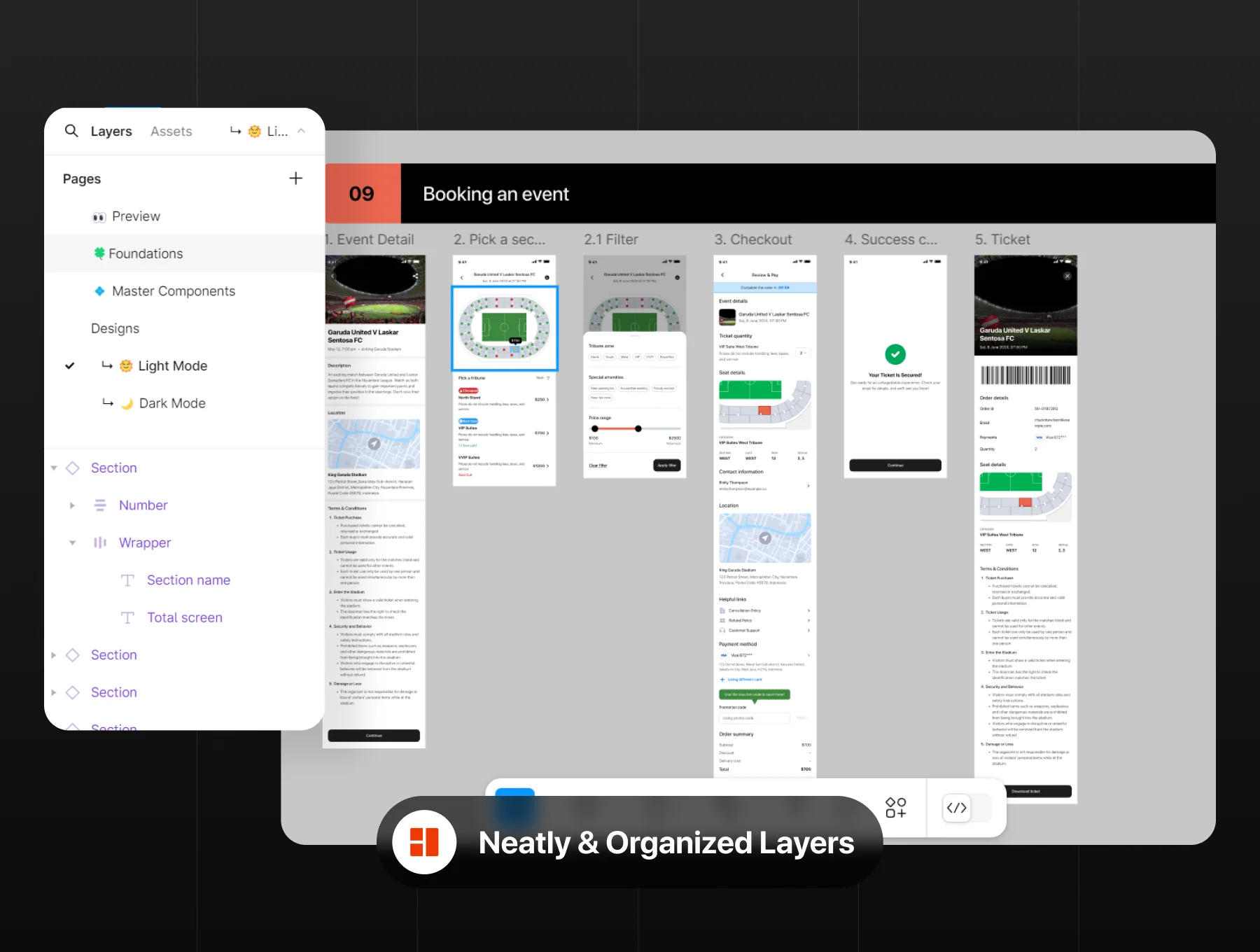Click the green success checkmark icon
1260x952 pixels.
[895, 354]
